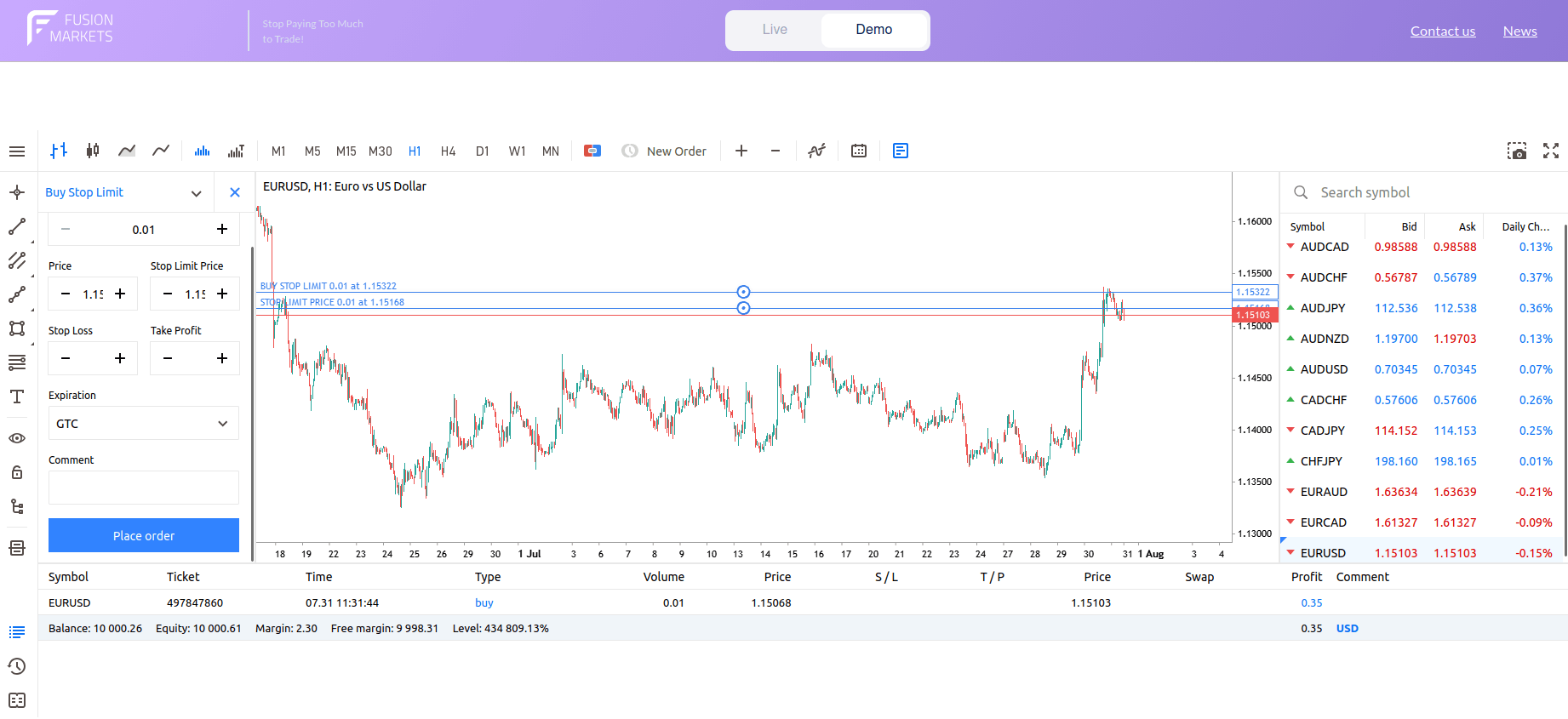Image resolution: width=1568 pixels, height=719 pixels.
Task: Select the equidistant channel tool
Action: pos(17,260)
